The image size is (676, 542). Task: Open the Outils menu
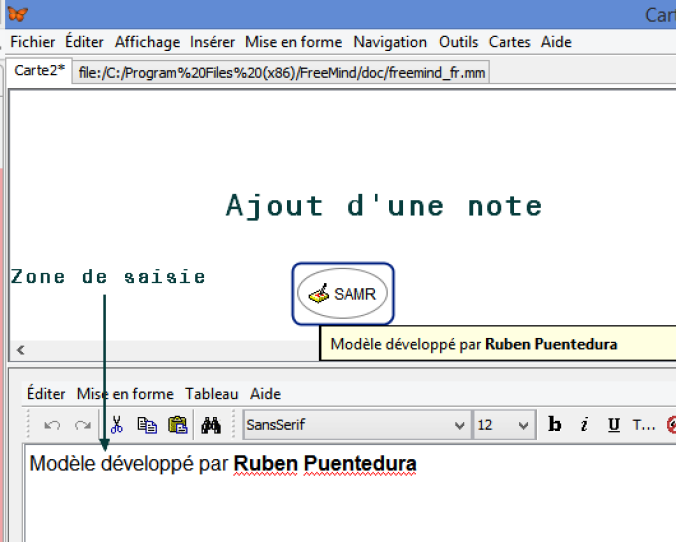coord(459,42)
